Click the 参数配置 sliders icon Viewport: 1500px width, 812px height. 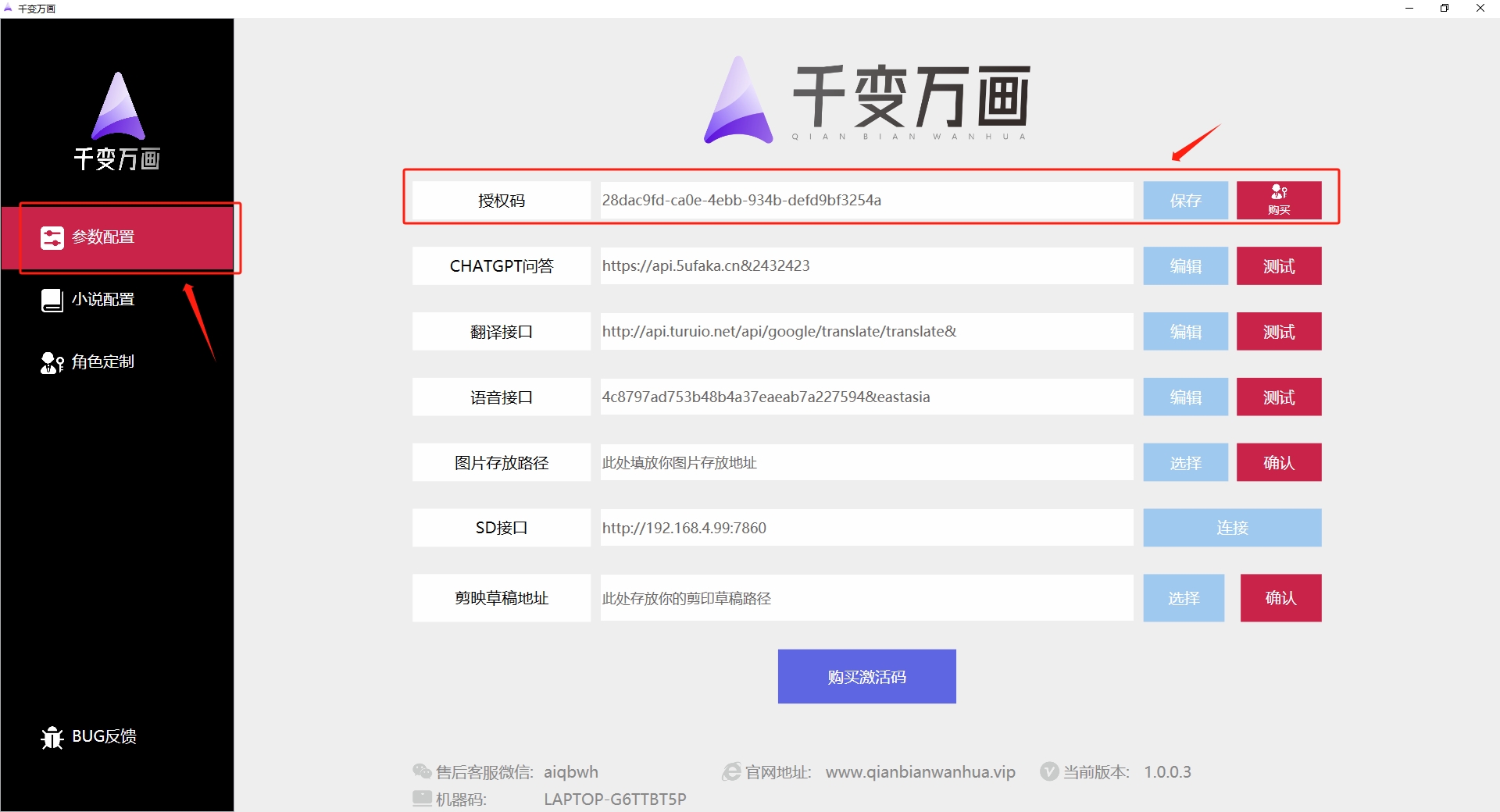[52, 237]
